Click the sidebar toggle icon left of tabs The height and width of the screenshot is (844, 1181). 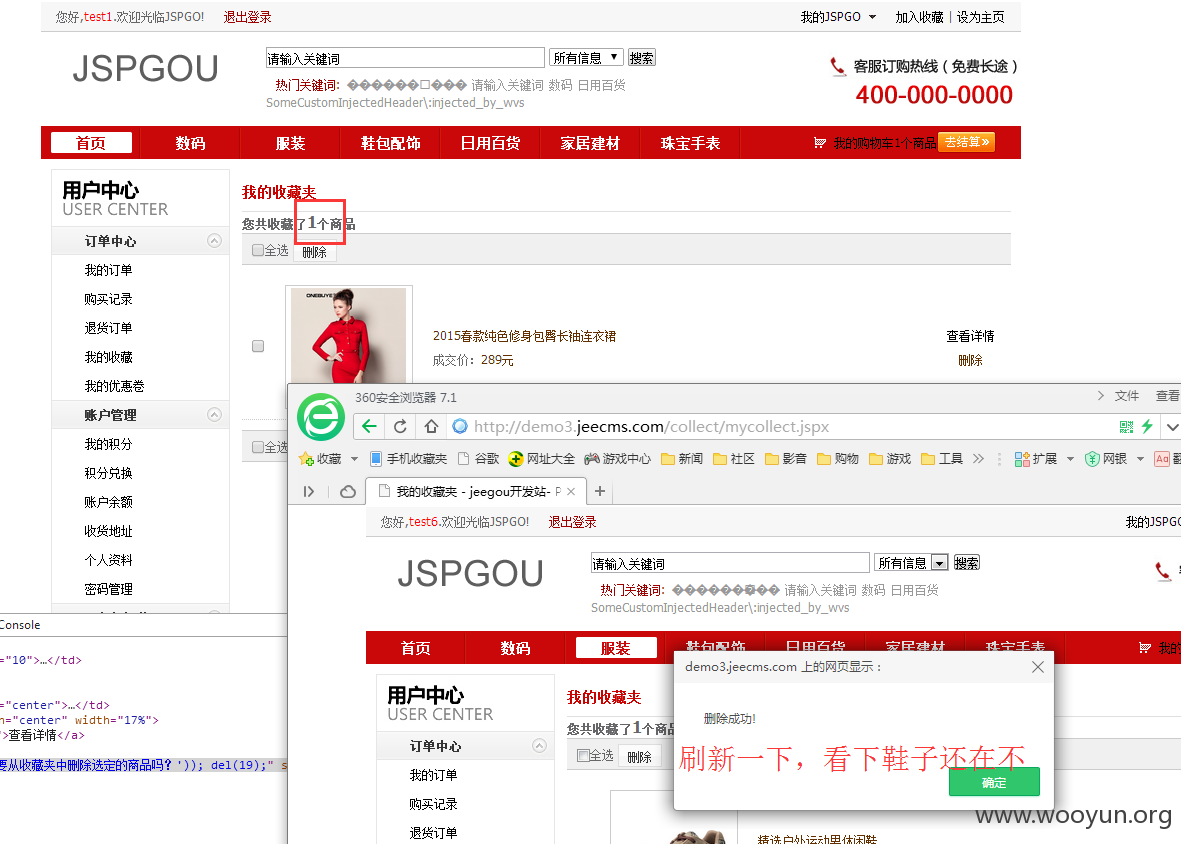(309, 492)
